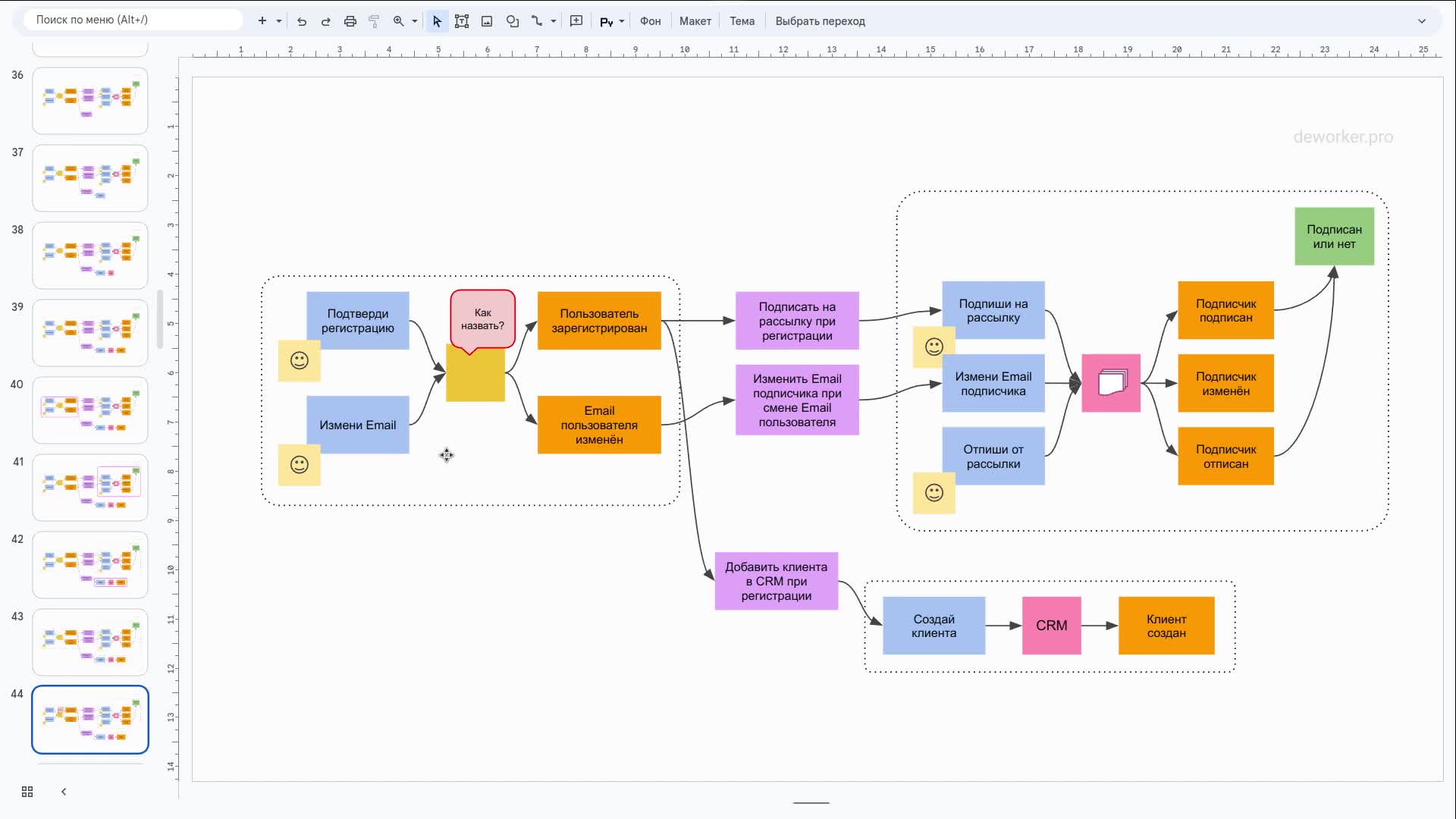Click the add comment icon
The height and width of the screenshot is (819, 1456).
[576, 21]
